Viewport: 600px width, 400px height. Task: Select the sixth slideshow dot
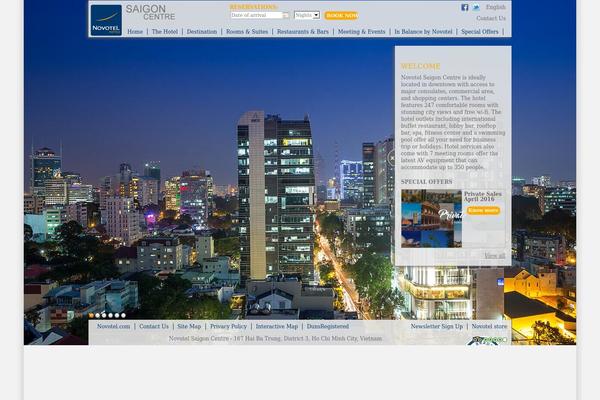[x=123, y=315]
